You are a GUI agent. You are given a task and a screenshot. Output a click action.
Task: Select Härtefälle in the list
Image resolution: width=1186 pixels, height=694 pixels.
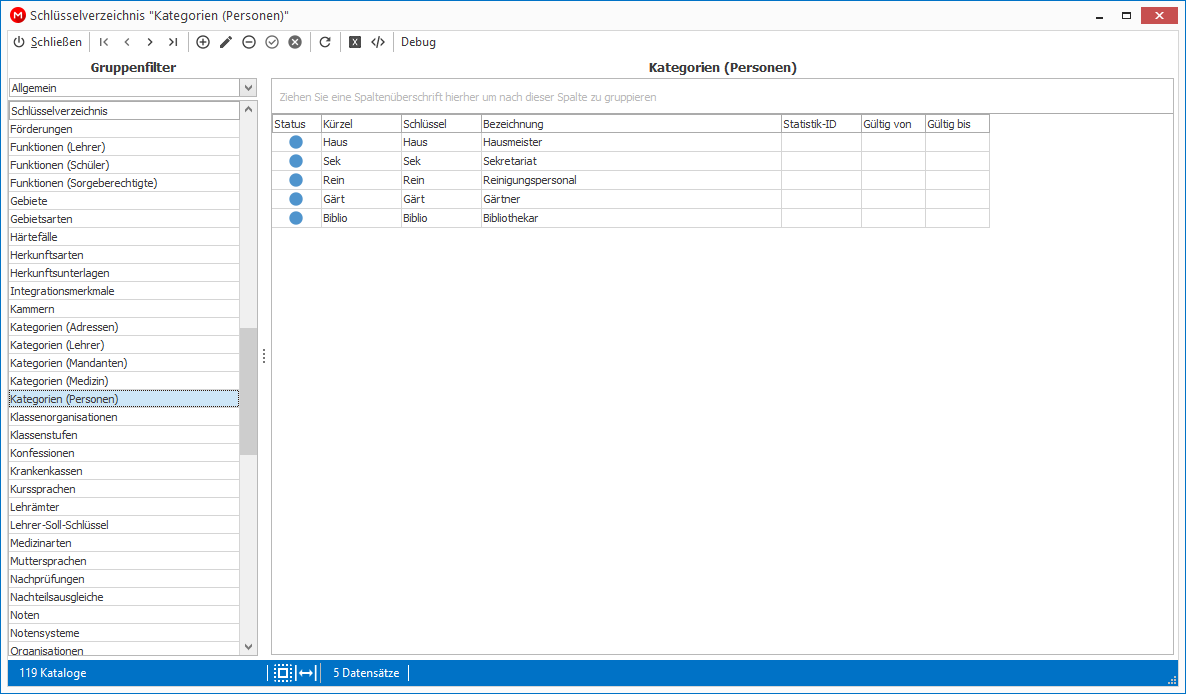tap(124, 237)
